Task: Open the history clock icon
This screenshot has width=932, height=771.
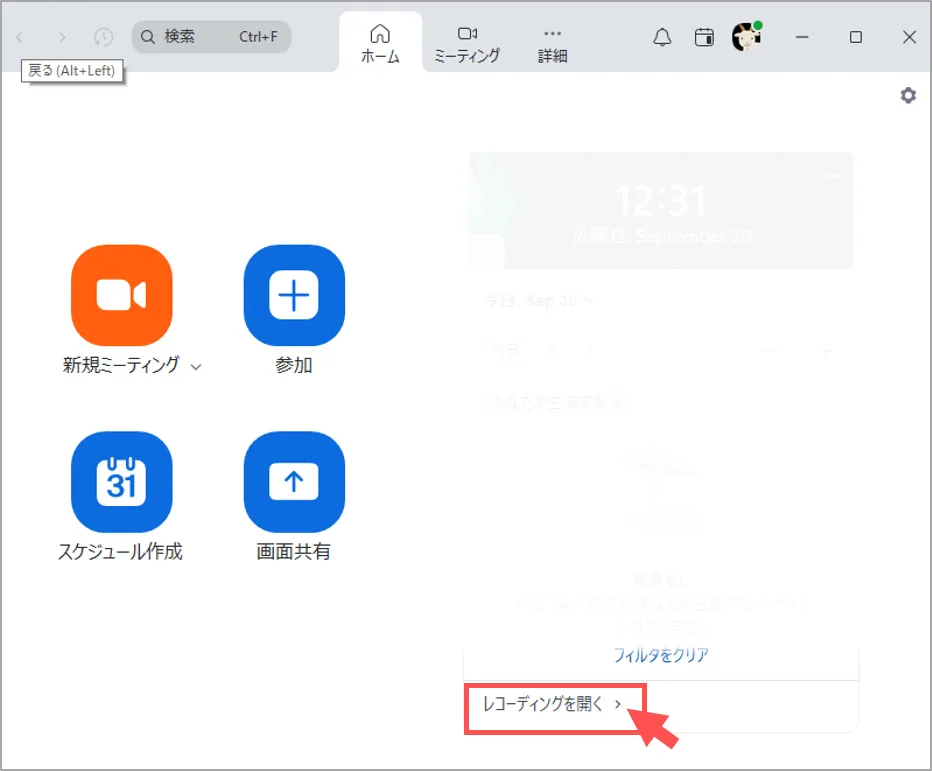Action: (104, 37)
